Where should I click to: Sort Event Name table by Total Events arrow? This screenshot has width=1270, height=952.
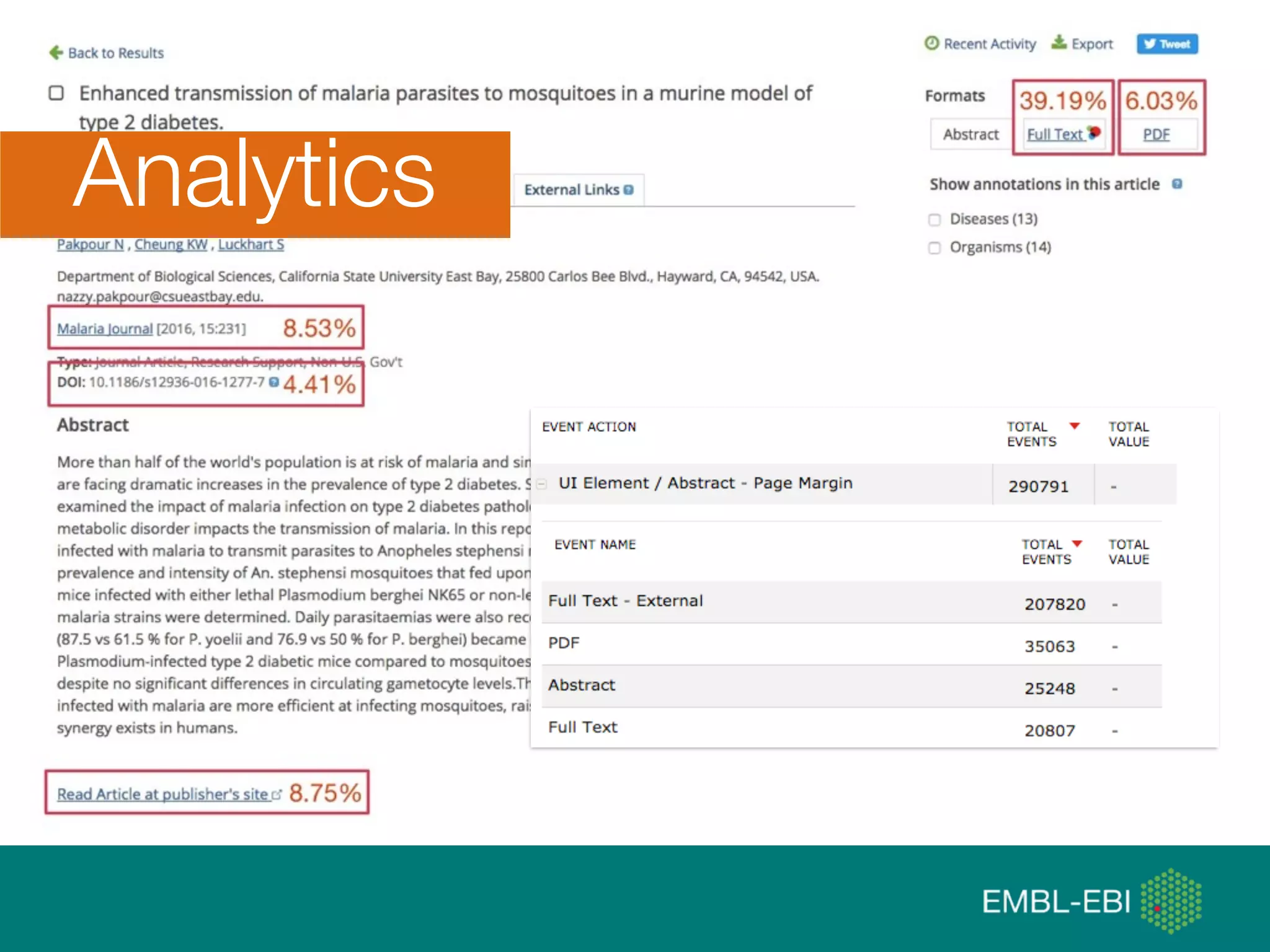pyautogui.click(x=1077, y=544)
